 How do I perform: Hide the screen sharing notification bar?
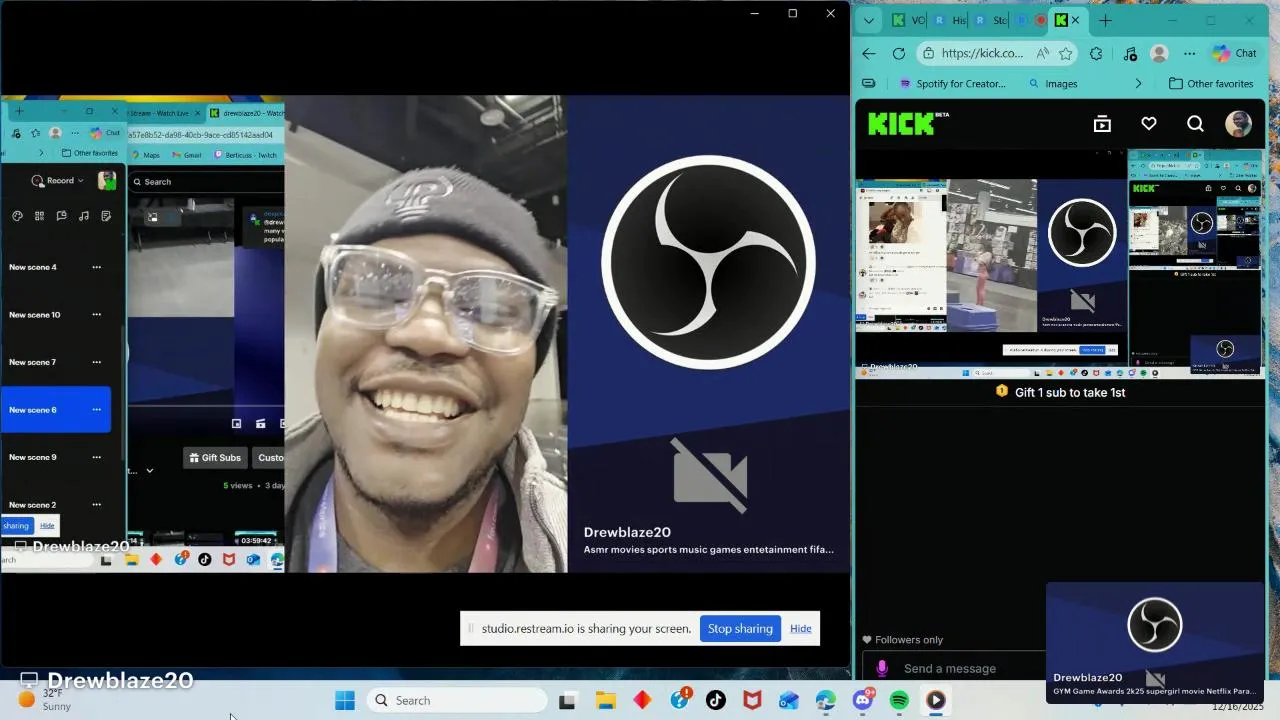pyautogui.click(x=801, y=628)
